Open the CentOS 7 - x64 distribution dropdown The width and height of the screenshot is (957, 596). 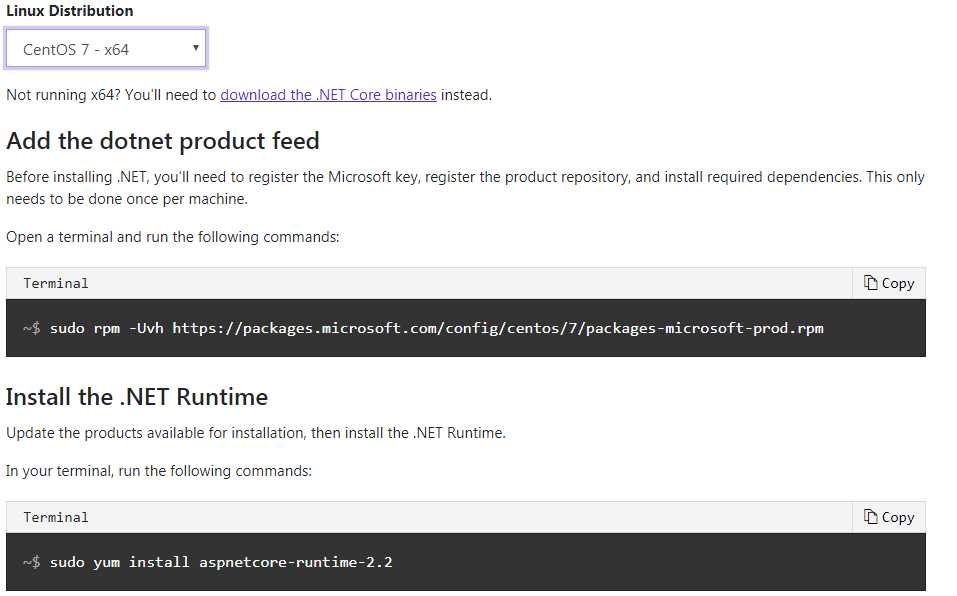tap(106, 48)
